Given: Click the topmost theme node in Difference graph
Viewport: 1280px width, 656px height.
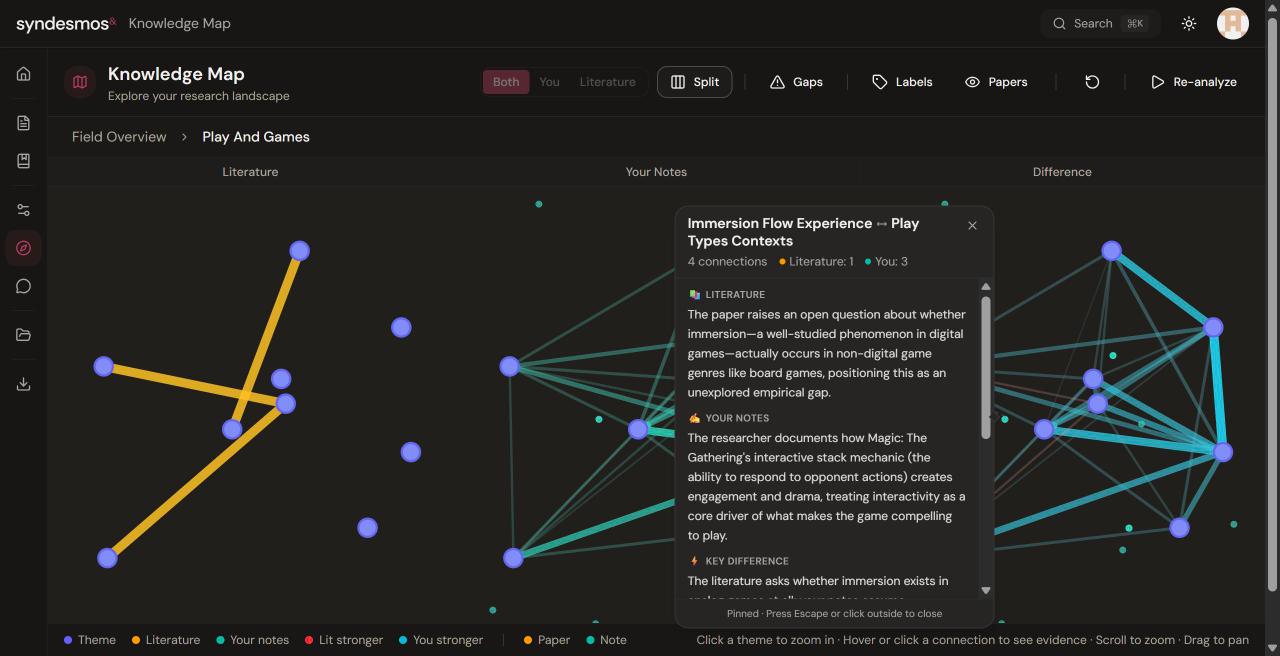Looking at the screenshot, I should (1111, 251).
